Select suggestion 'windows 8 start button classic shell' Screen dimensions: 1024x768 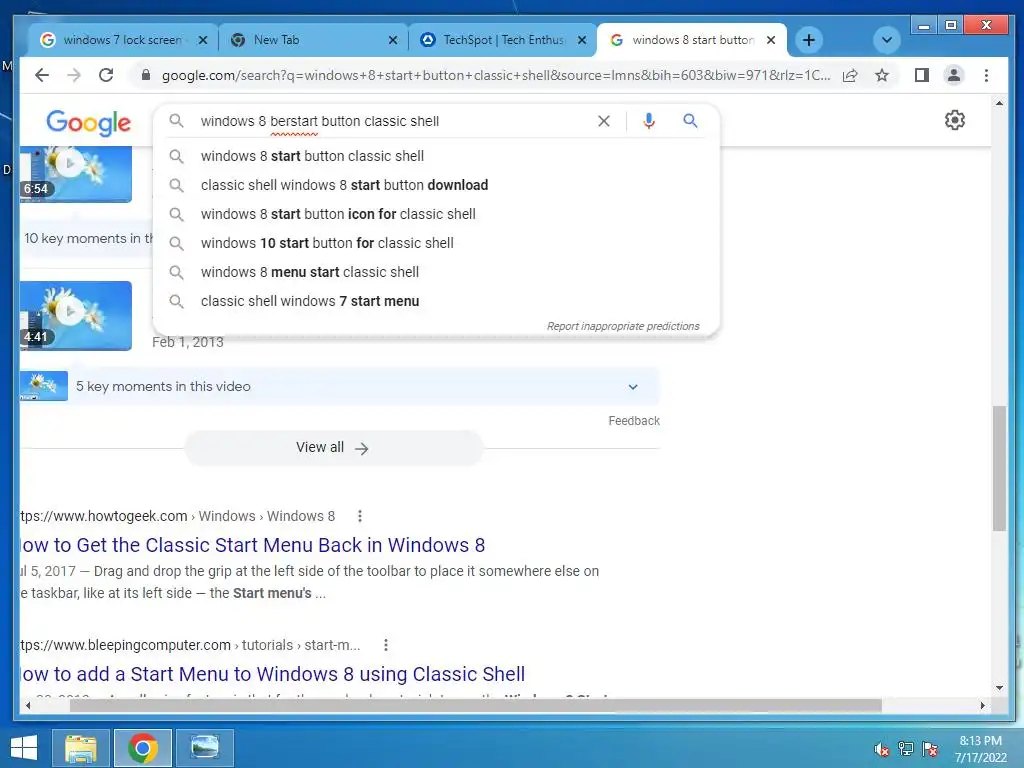point(436,156)
